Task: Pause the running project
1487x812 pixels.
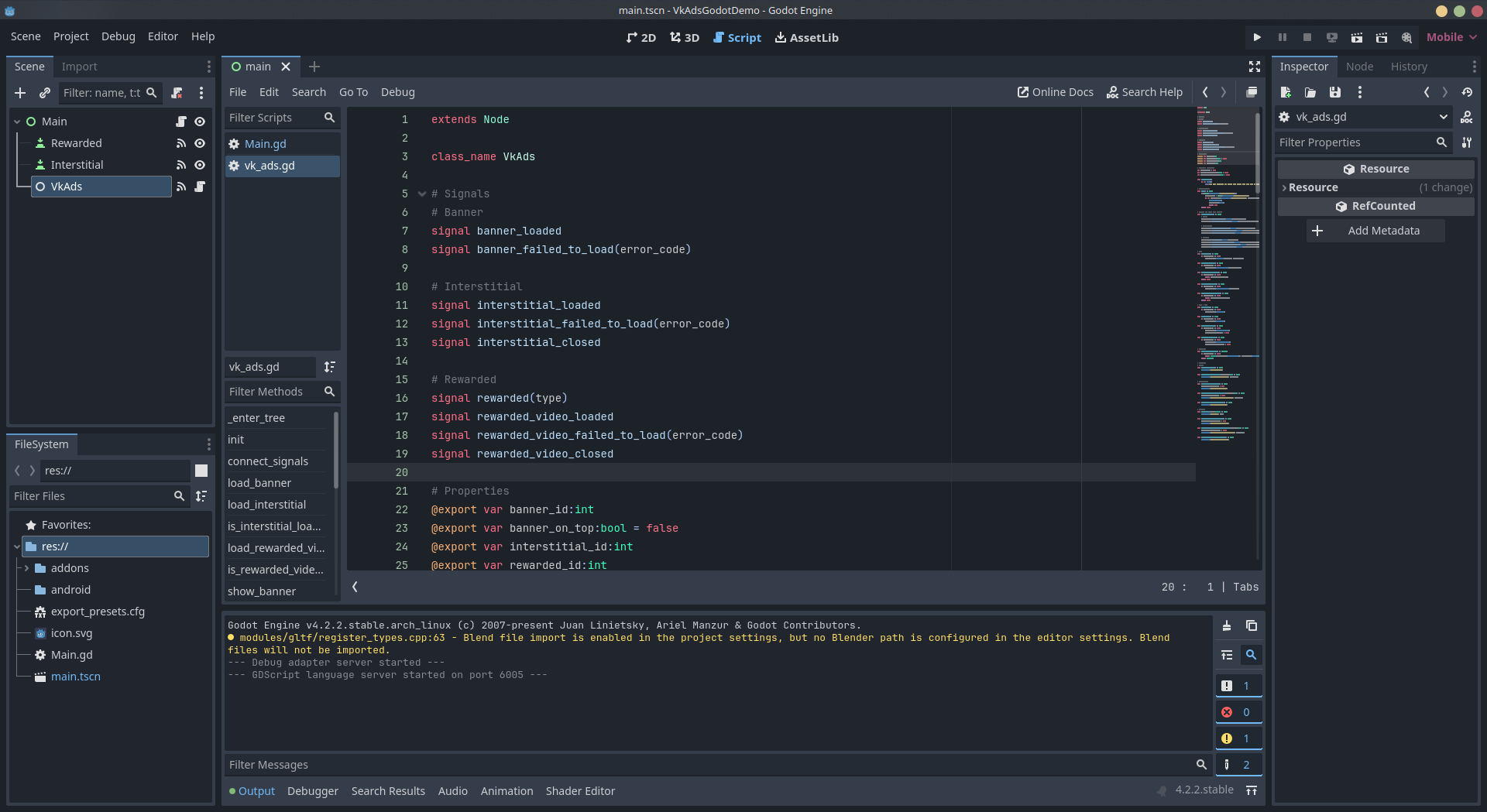Action: 1283,37
